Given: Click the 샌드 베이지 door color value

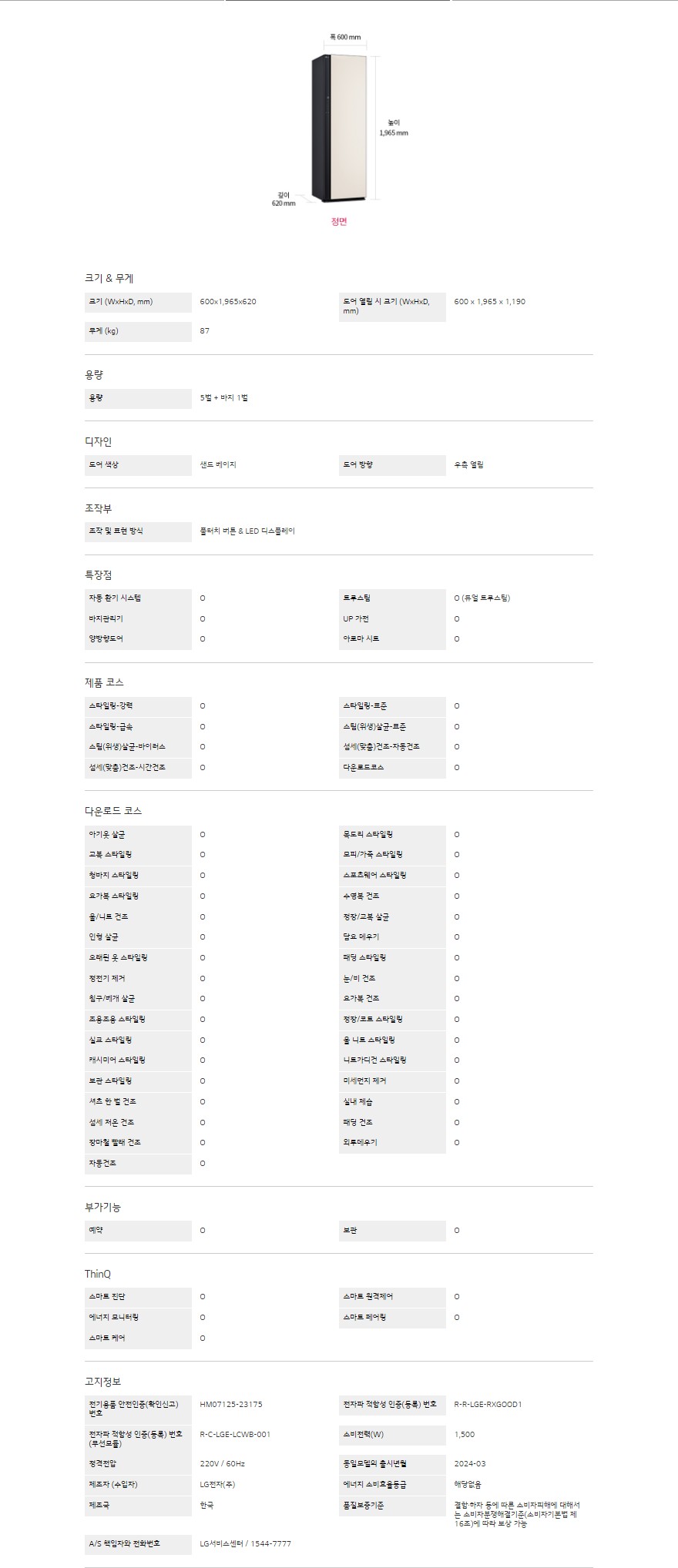Looking at the screenshot, I should (x=218, y=465).
